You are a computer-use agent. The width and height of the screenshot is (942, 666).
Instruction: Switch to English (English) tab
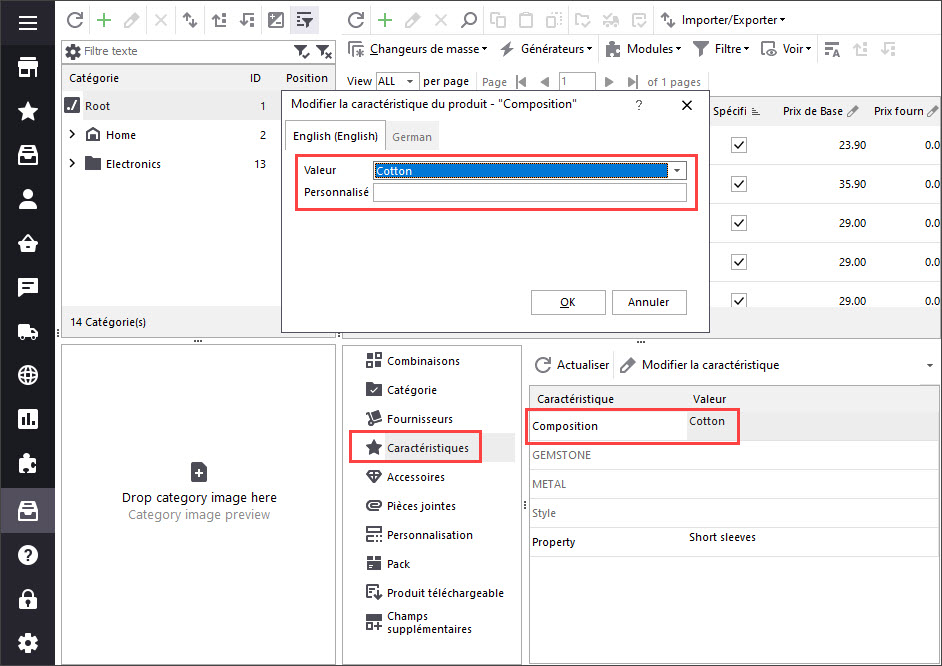[335, 136]
